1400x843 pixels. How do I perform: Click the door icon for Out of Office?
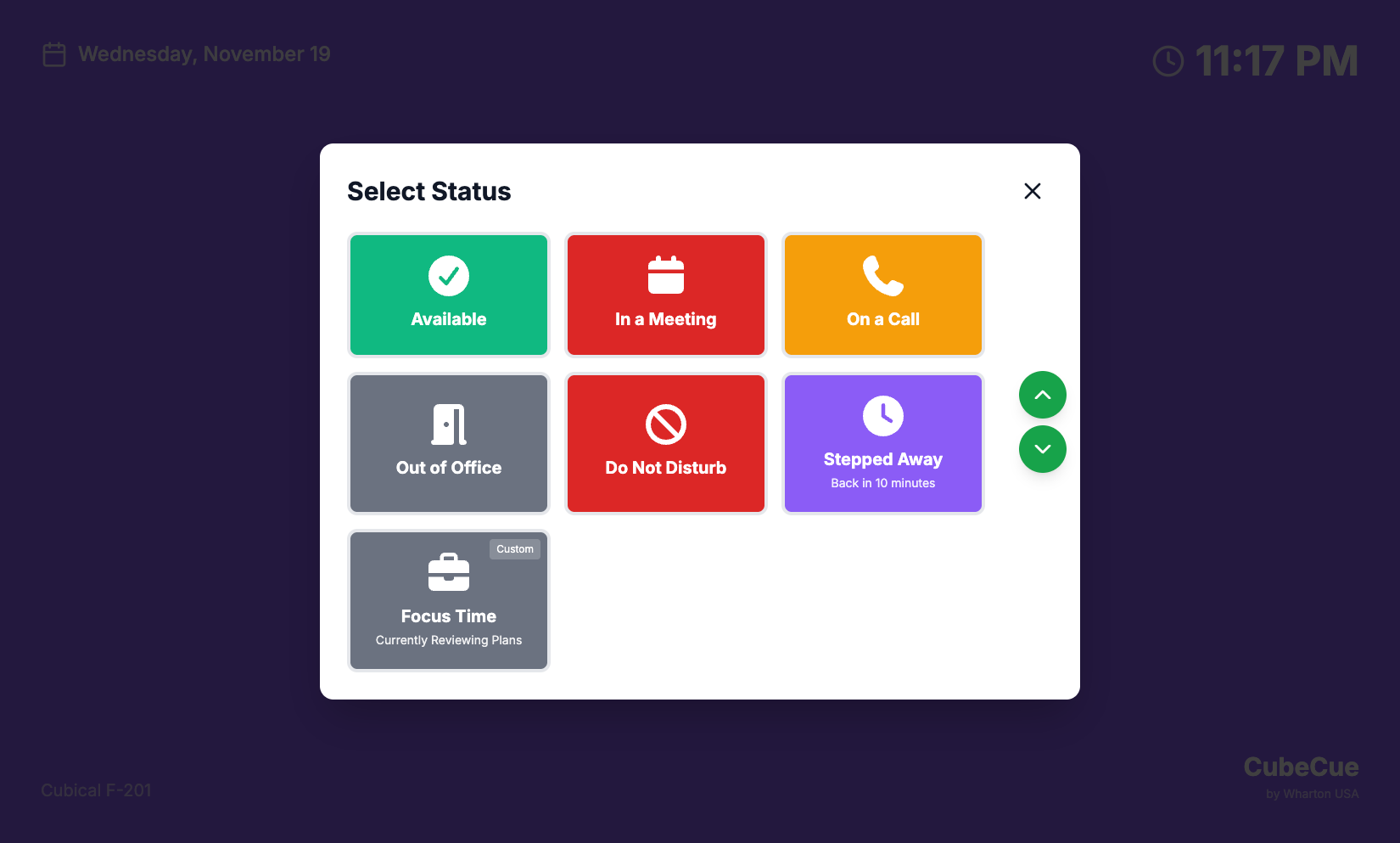pos(449,424)
